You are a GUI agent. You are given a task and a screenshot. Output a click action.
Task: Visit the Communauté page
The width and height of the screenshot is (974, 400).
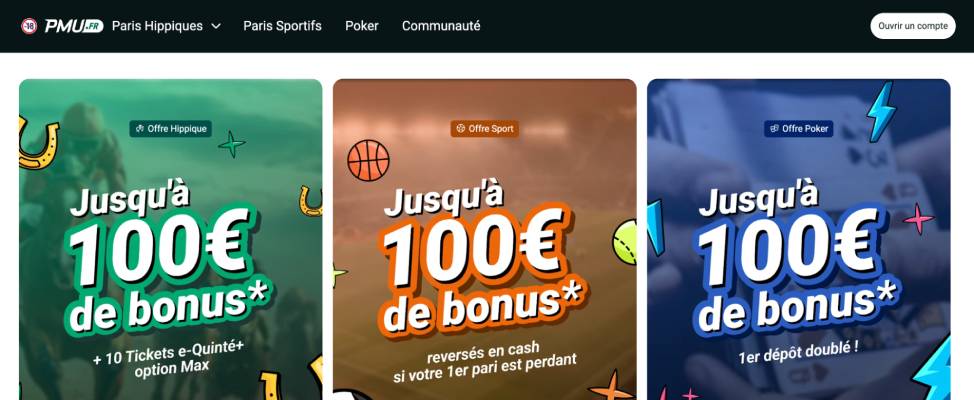(x=441, y=26)
